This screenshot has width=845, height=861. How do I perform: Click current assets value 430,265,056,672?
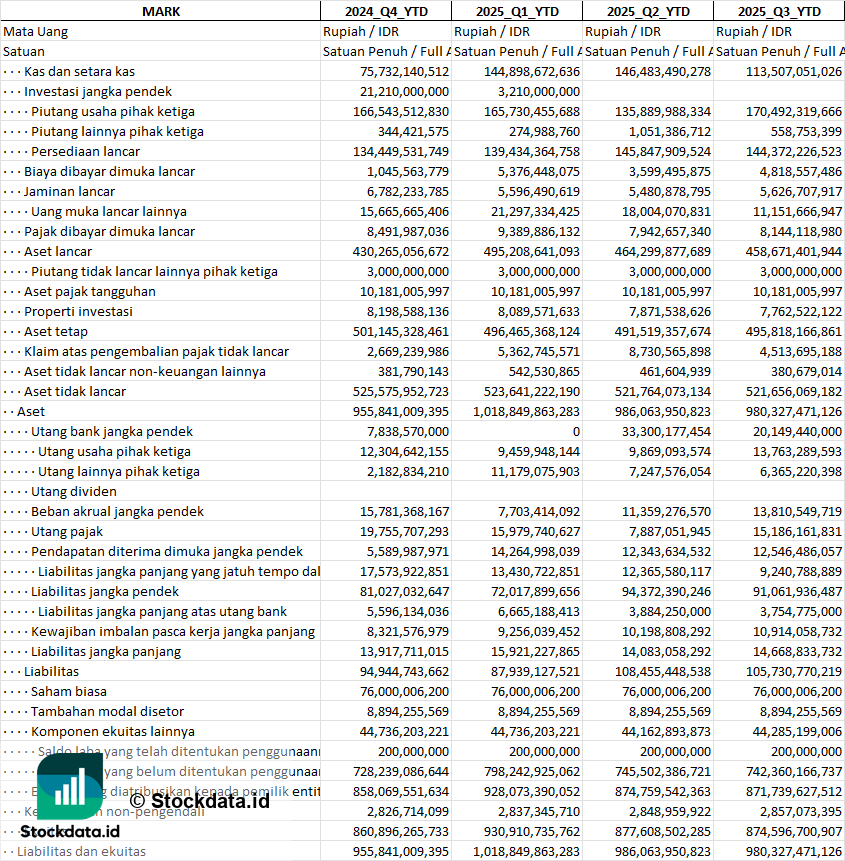(401, 251)
